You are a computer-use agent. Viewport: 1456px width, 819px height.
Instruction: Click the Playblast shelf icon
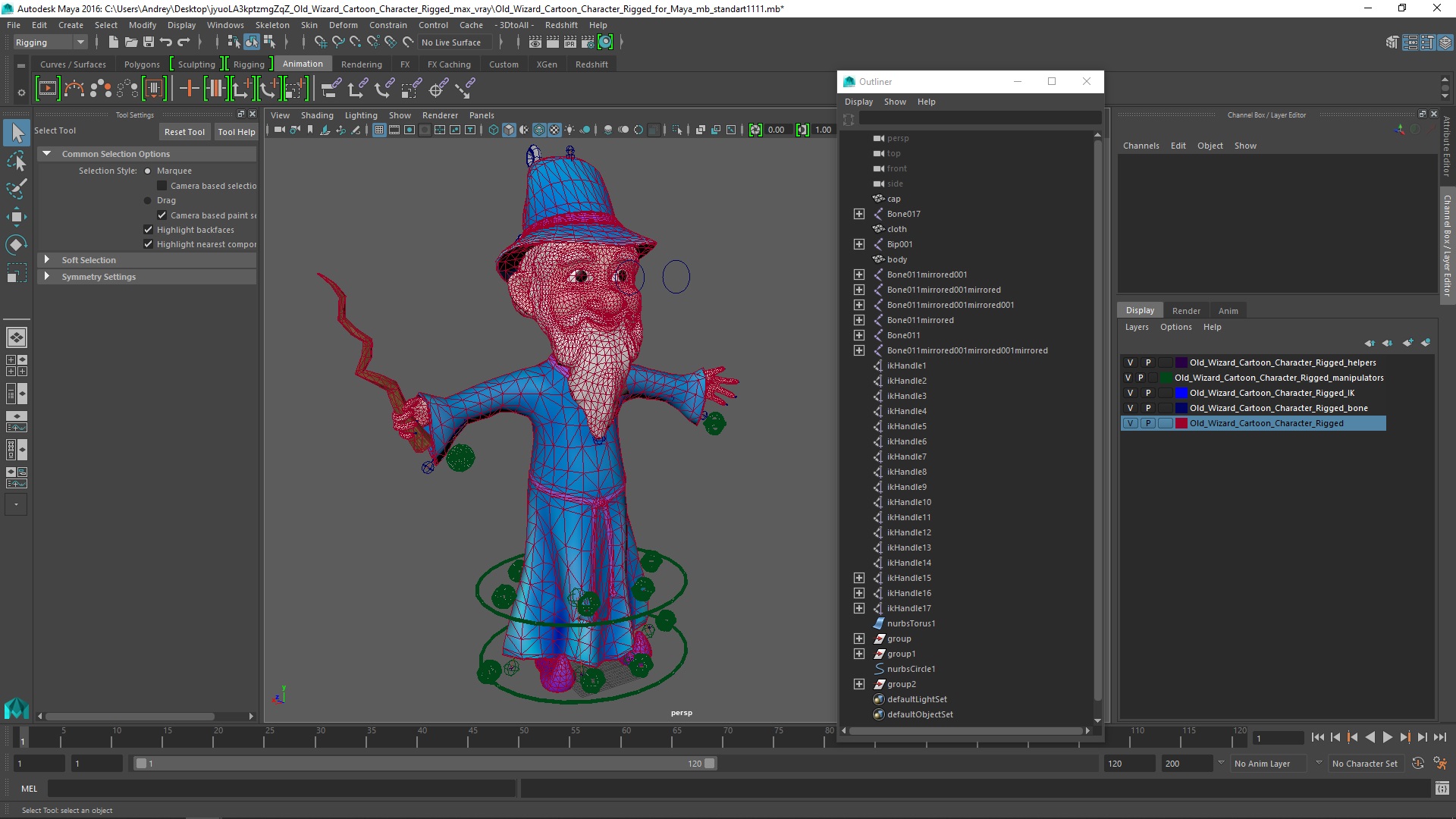[x=47, y=89]
